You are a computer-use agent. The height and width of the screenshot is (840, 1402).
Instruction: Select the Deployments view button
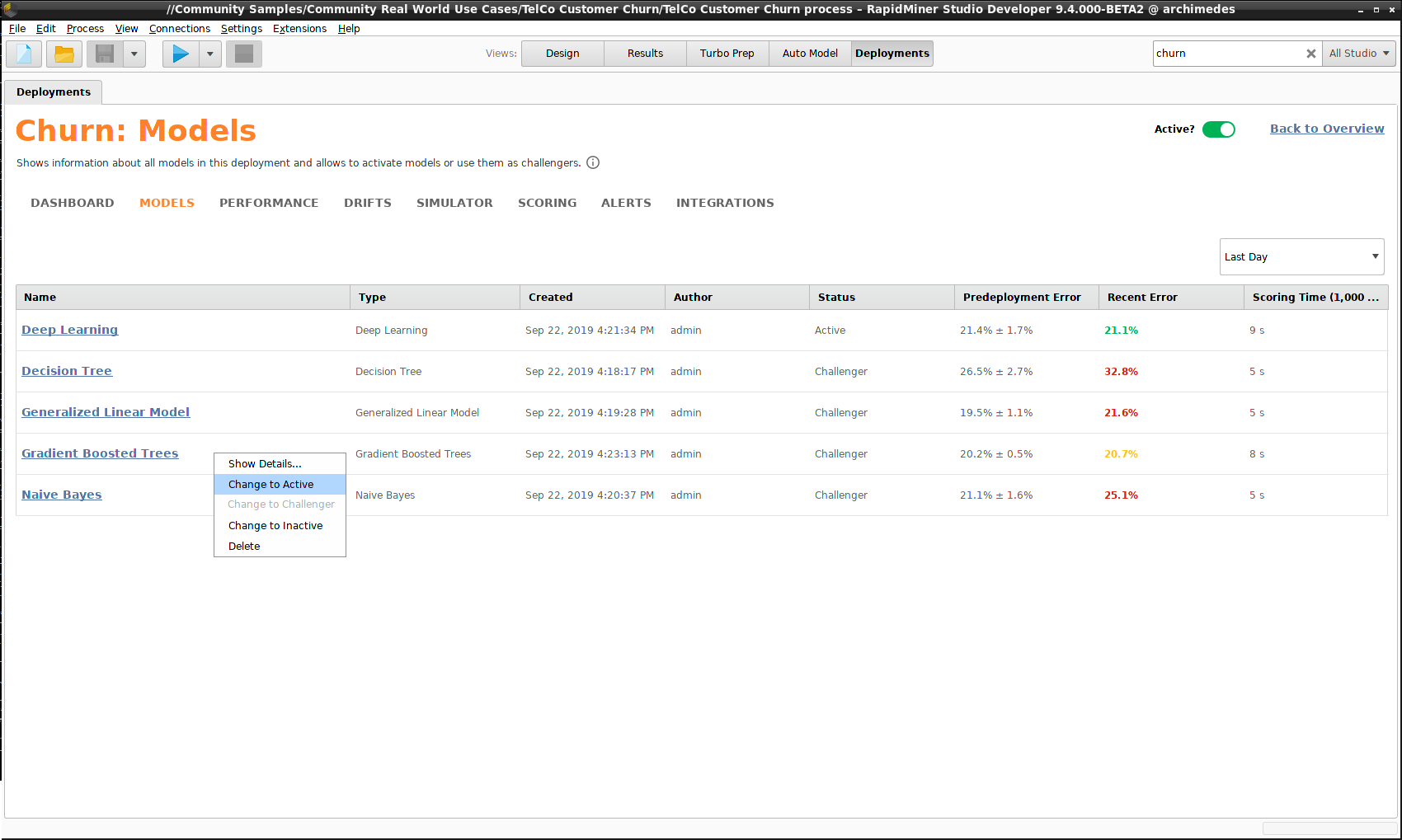click(892, 54)
